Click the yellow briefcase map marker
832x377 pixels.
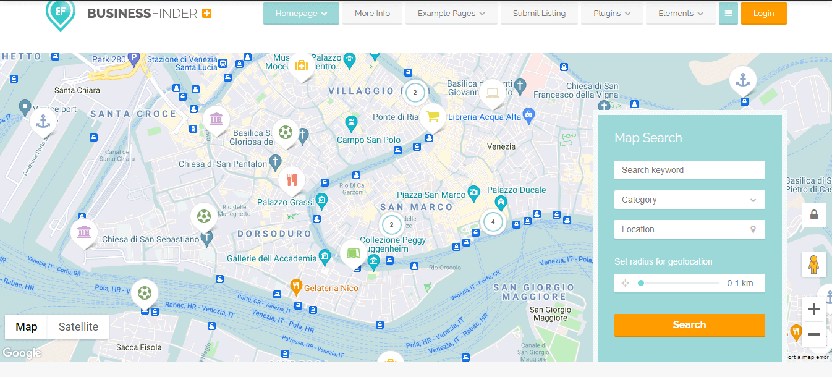tap(301, 66)
